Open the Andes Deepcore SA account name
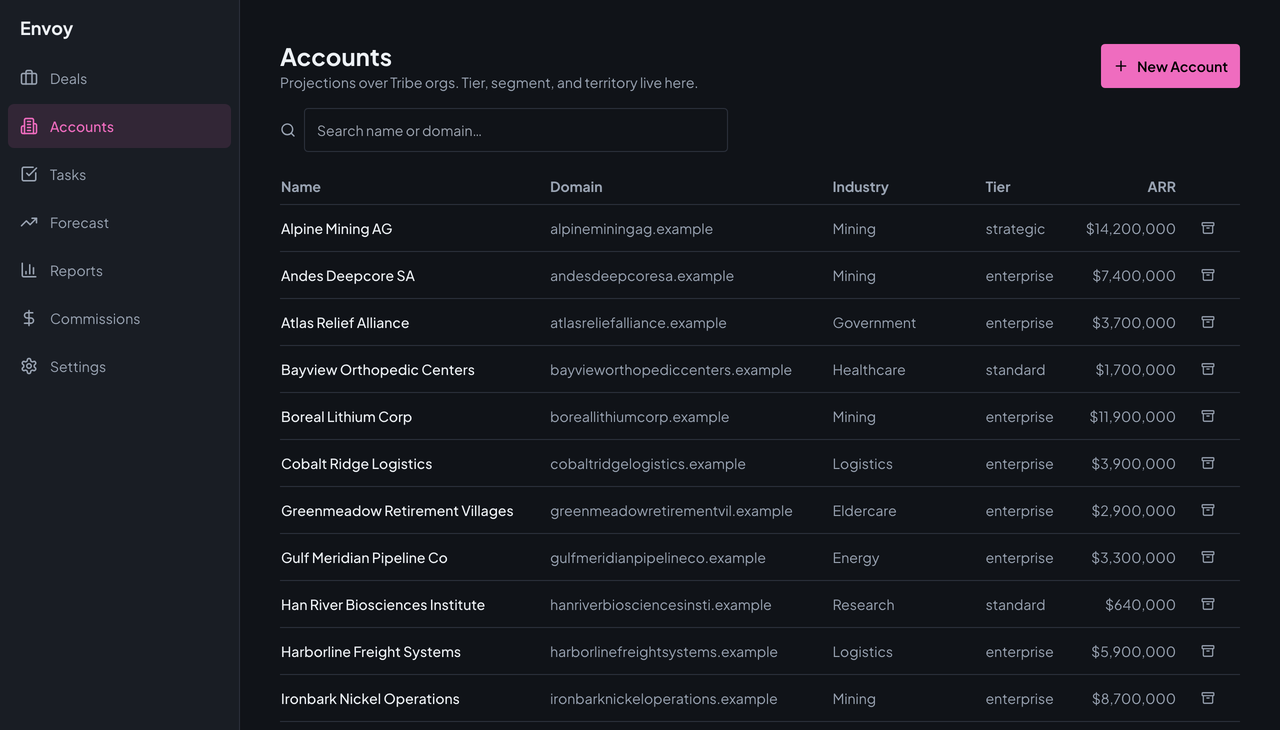Viewport: 1280px width, 730px height. [348, 276]
